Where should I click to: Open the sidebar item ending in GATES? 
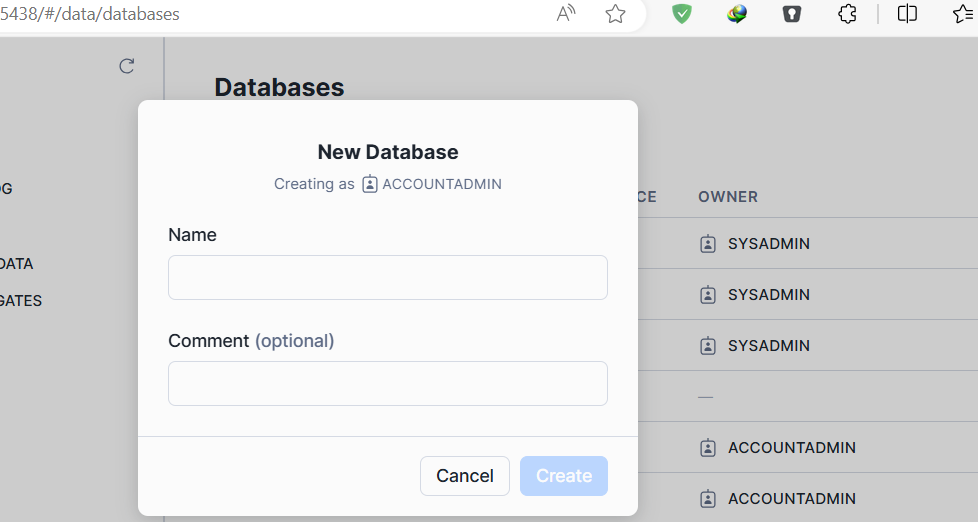coord(20,300)
